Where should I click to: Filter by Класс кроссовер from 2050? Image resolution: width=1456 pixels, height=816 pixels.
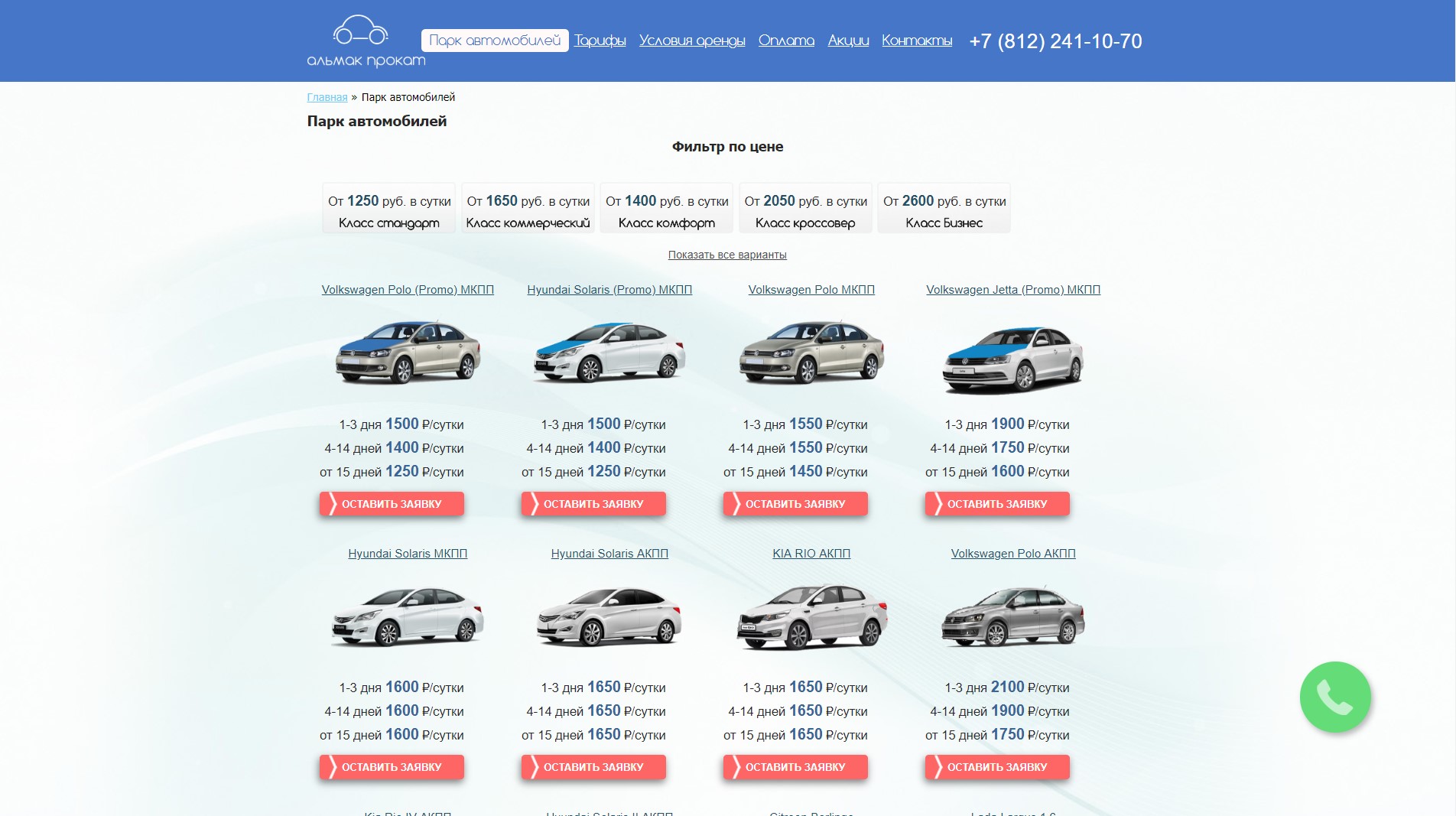805,208
